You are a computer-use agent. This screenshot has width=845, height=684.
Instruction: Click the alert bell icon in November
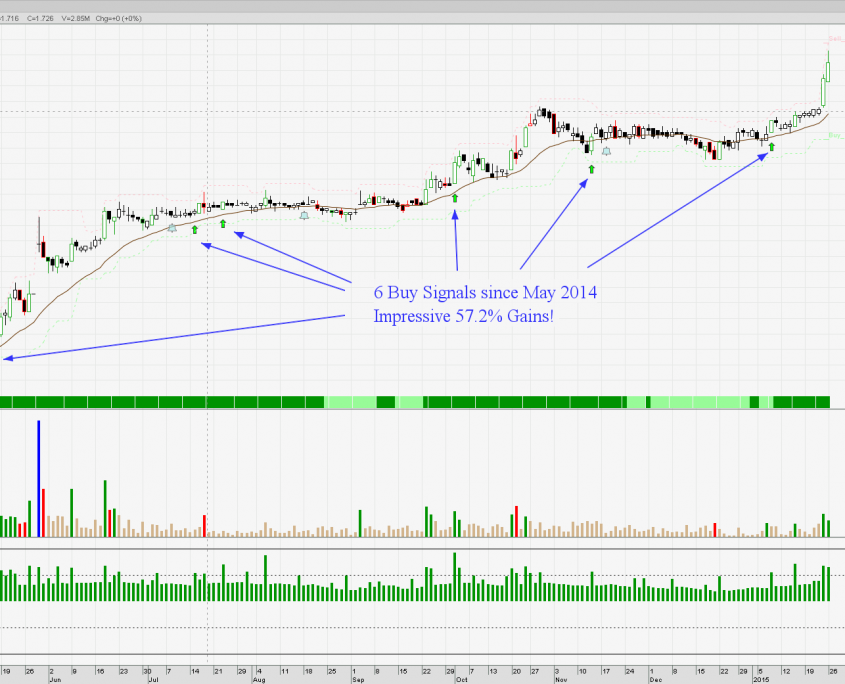pos(606,151)
